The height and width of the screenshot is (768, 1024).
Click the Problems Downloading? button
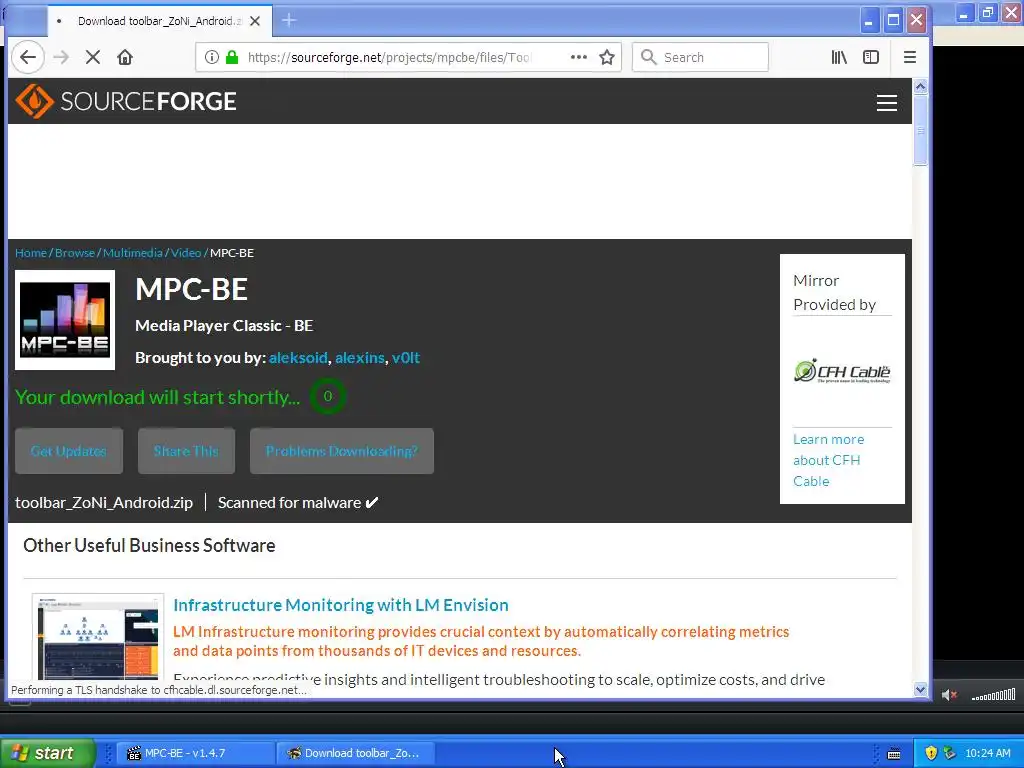[342, 451]
